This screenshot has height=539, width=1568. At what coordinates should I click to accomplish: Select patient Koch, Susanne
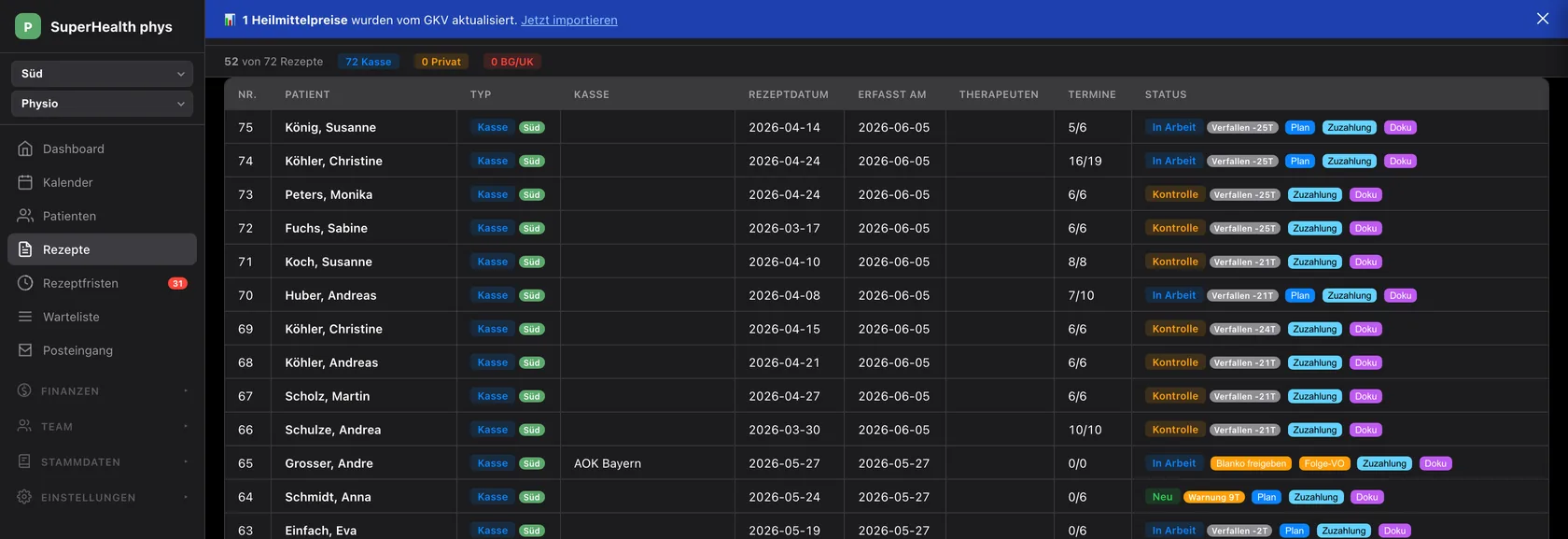pos(329,262)
